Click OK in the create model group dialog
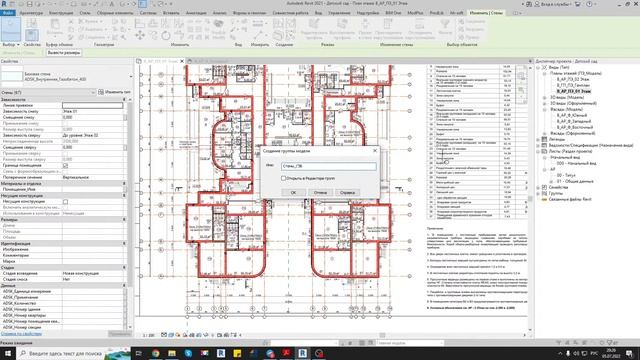The width and height of the screenshot is (640, 360). [x=293, y=192]
